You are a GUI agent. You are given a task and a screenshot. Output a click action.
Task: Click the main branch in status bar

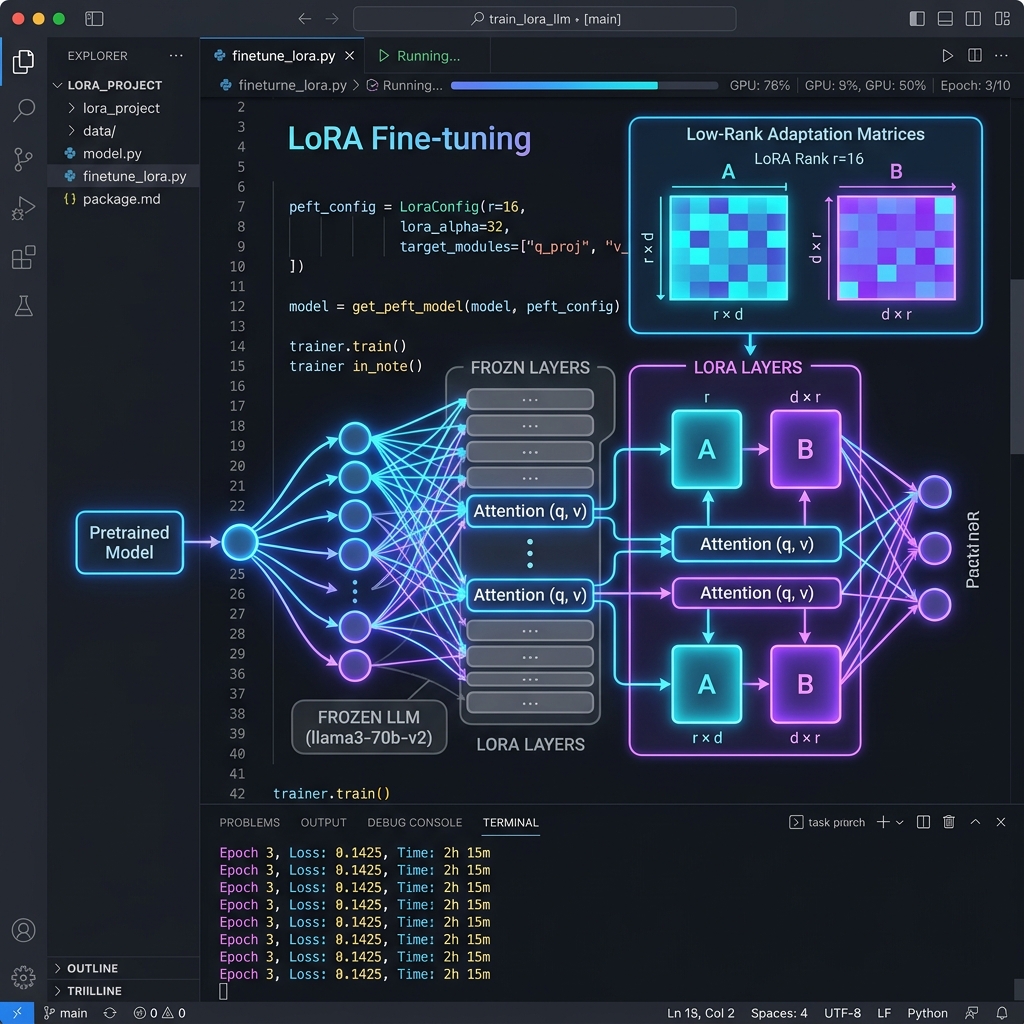(65, 1013)
